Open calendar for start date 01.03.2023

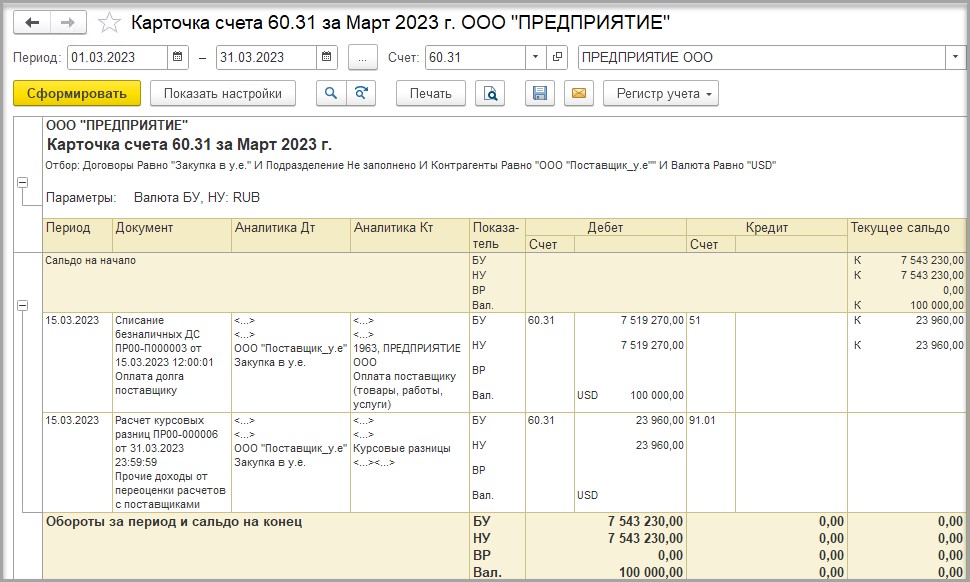point(177,57)
